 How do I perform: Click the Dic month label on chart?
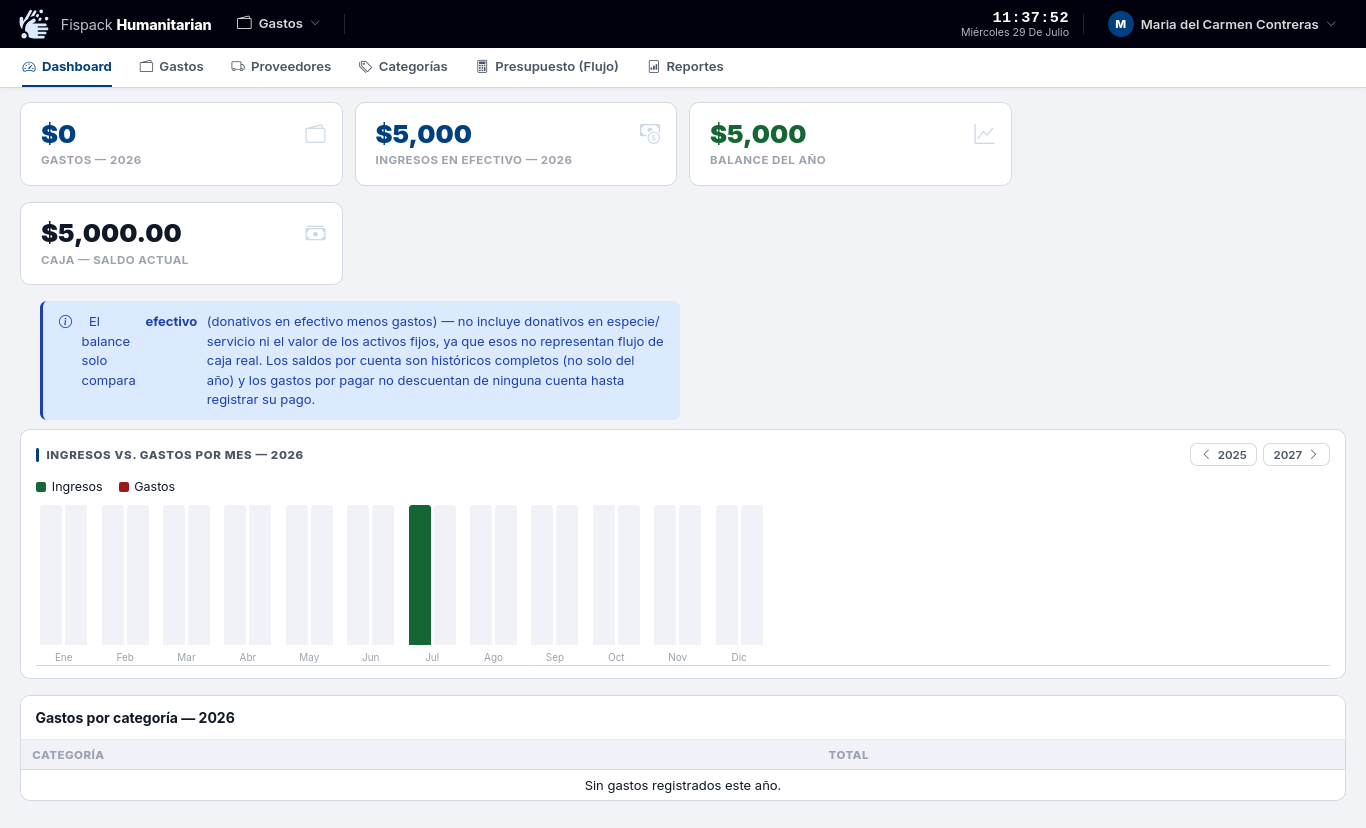[x=739, y=658]
